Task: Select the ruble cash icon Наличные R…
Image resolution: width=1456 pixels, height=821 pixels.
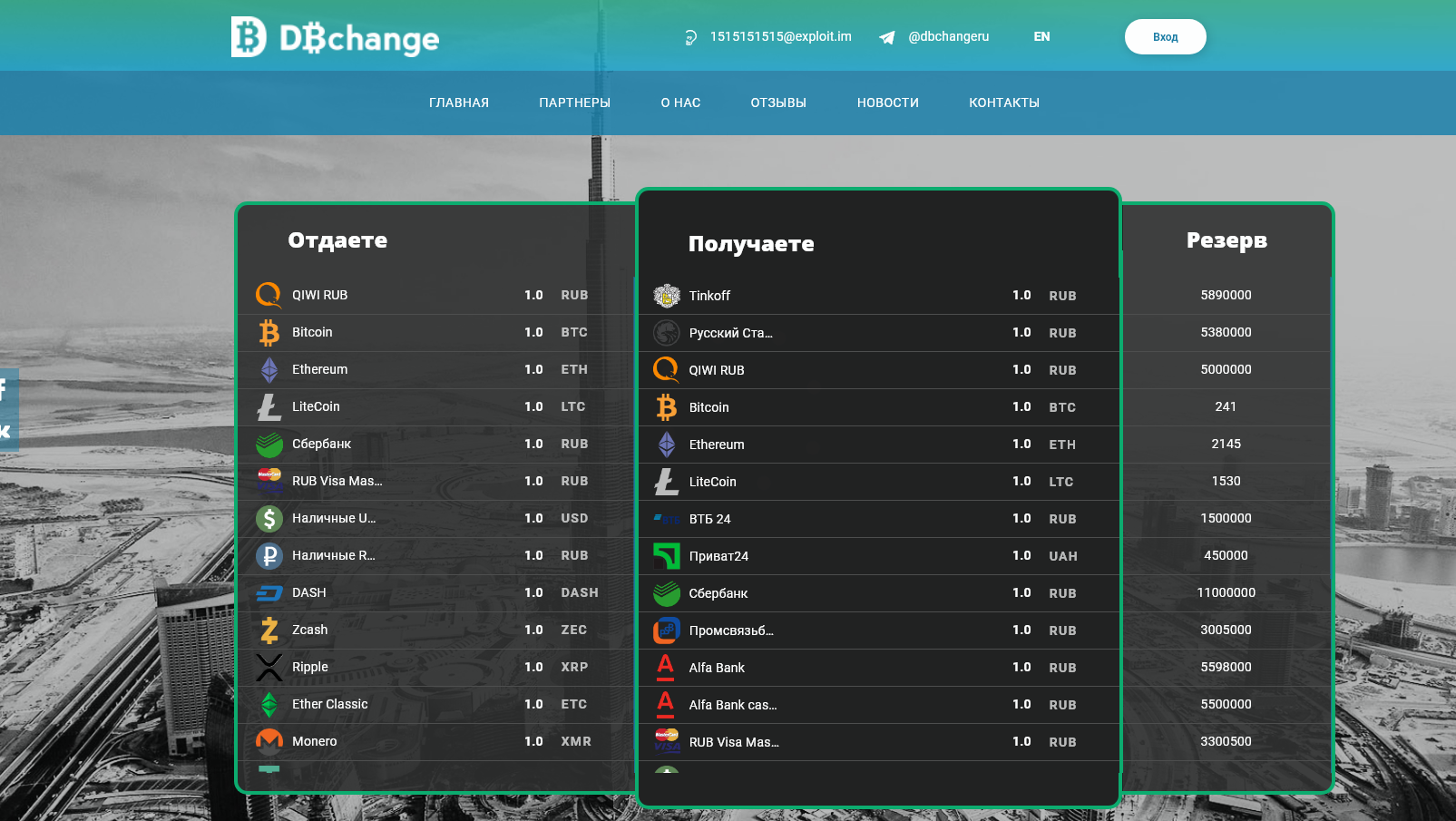Action: pyautogui.click(x=269, y=555)
